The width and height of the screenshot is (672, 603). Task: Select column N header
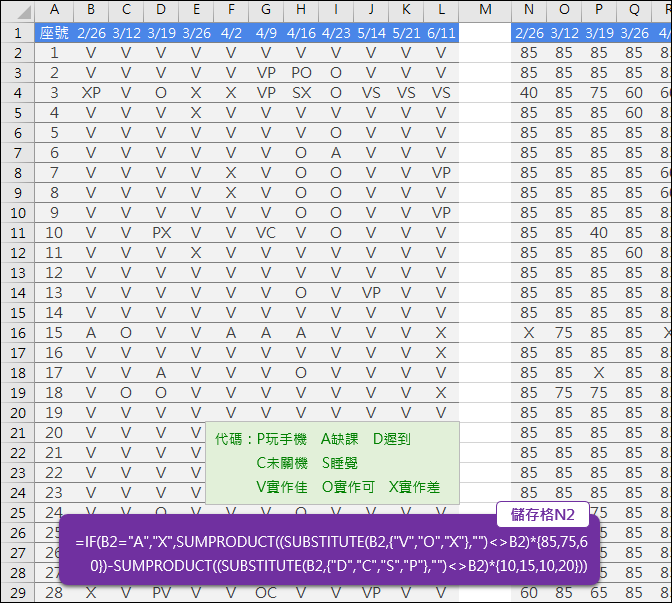pos(529,11)
